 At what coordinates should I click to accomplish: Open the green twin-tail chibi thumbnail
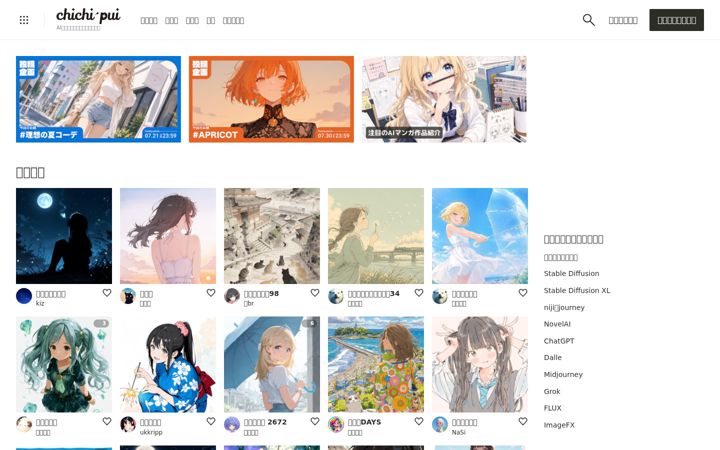64,364
